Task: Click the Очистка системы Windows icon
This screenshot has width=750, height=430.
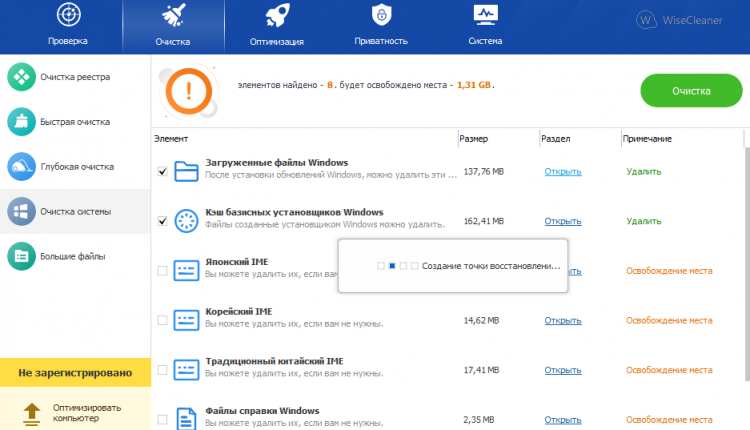Action: (22, 211)
